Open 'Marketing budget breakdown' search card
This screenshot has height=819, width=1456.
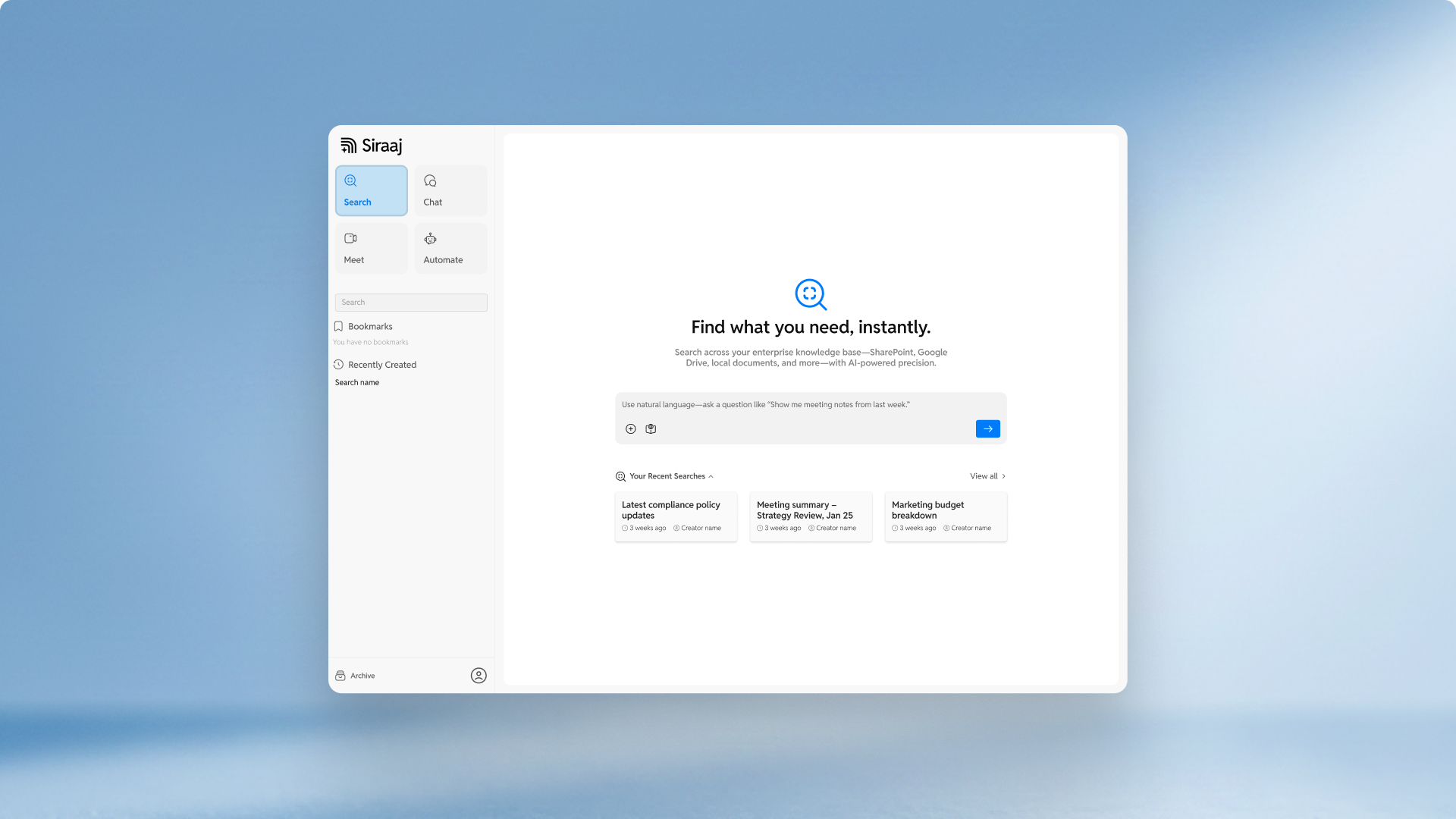[946, 517]
